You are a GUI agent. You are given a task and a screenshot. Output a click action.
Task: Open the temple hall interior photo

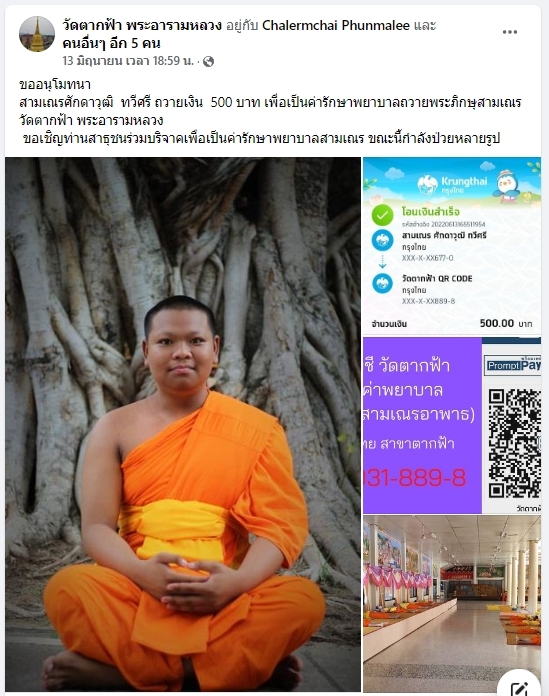click(x=452, y=604)
